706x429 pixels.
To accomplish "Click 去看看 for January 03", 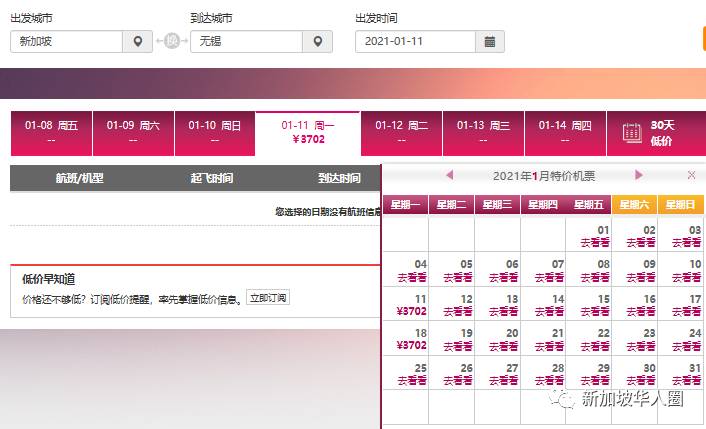I will click(x=687, y=243).
